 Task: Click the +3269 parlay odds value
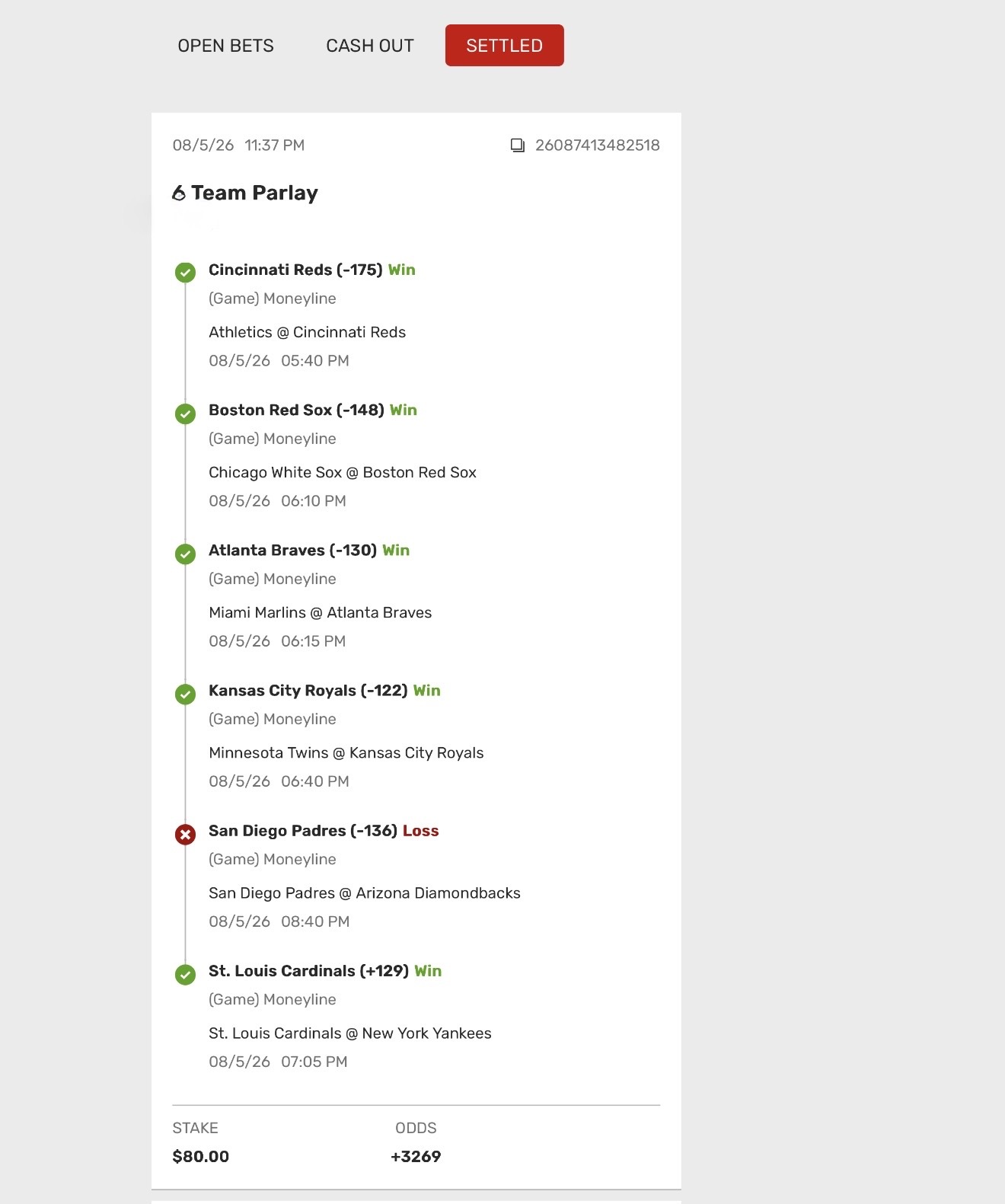pos(416,1156)
